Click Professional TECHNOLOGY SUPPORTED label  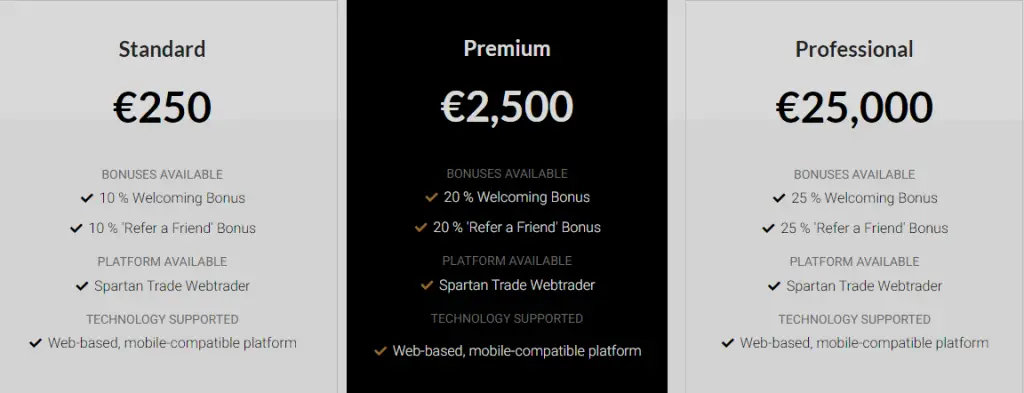854,319
